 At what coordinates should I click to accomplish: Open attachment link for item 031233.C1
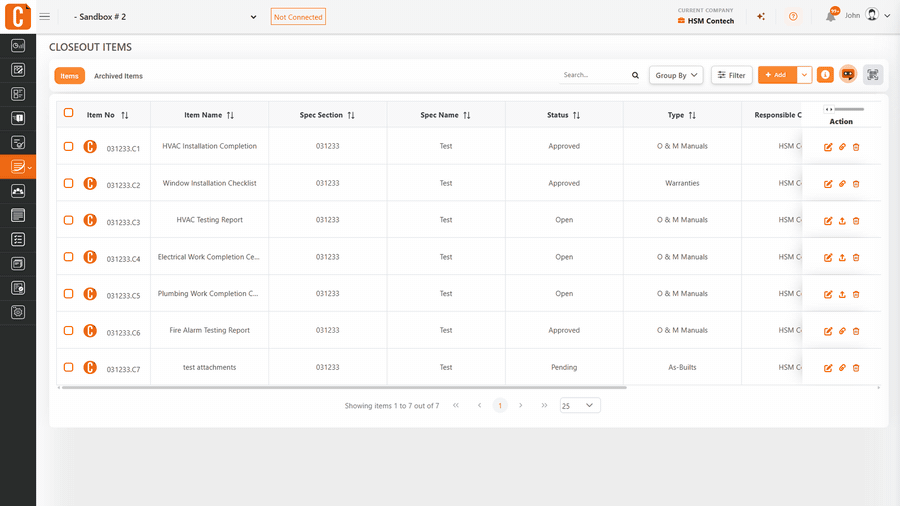click(x=842, y=147)
